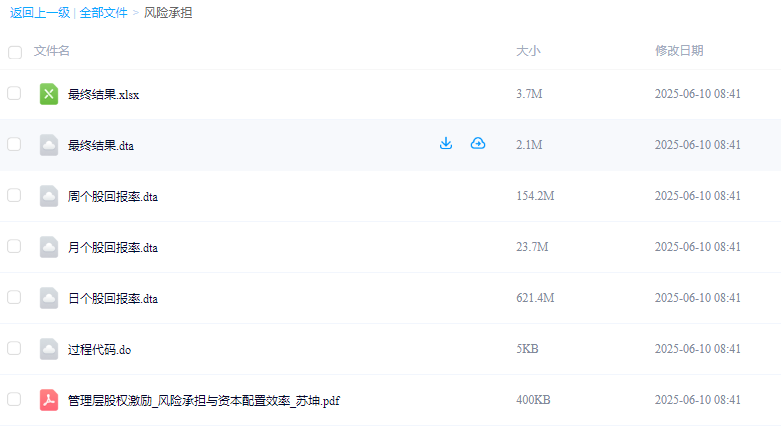Check the box for 最终结果.xlsx
This screenshot has height=428, width=781.
[x=14, y=93]
